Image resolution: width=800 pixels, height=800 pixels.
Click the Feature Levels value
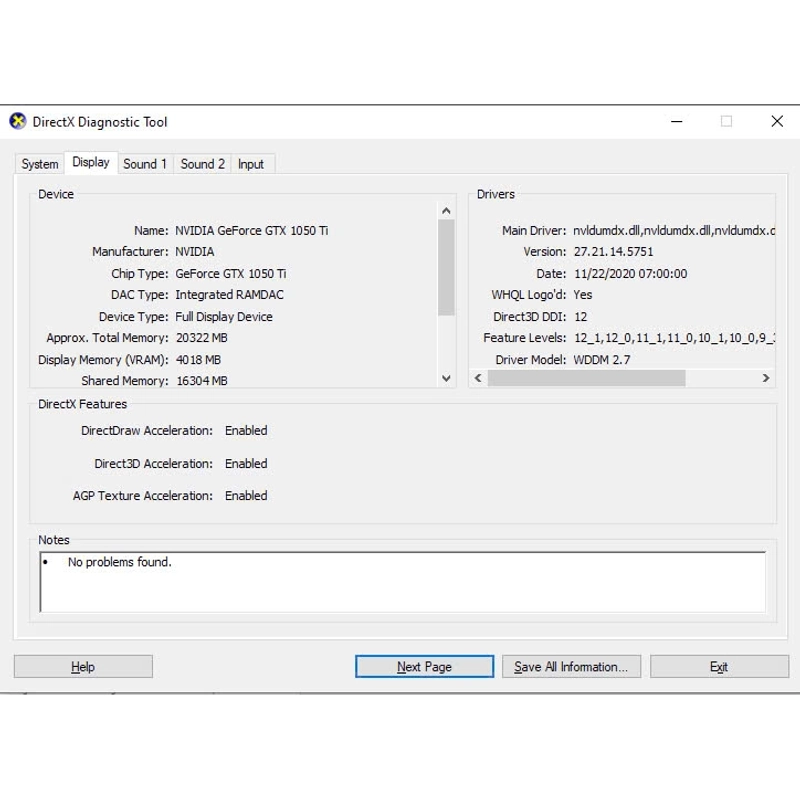[x=674, y=338]
